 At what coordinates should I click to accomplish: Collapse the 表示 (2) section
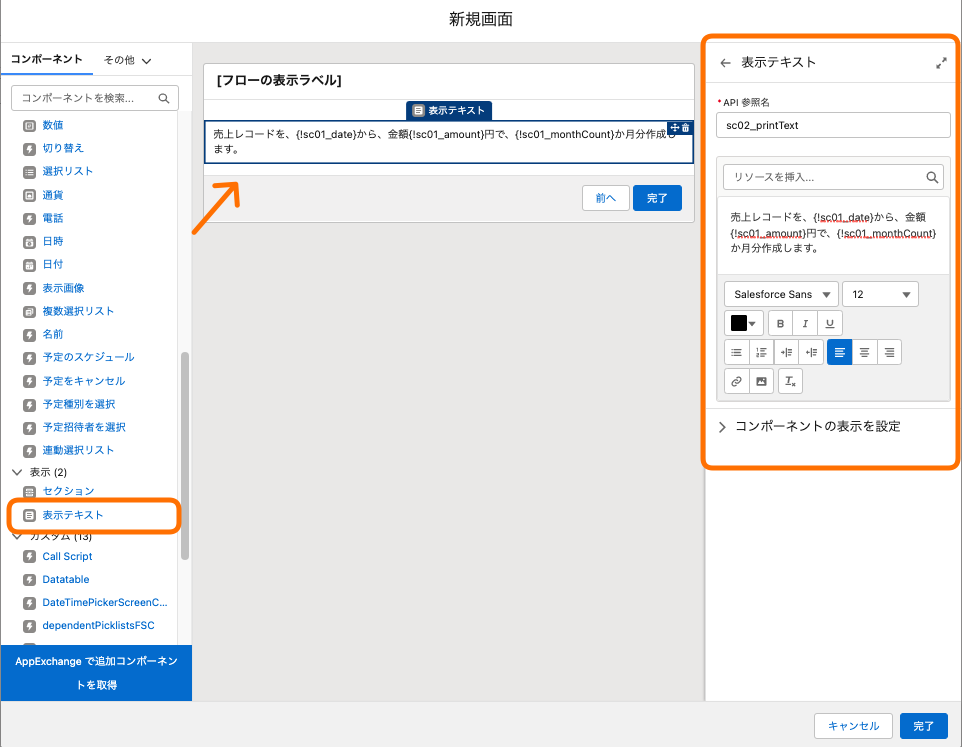point(17,472)
